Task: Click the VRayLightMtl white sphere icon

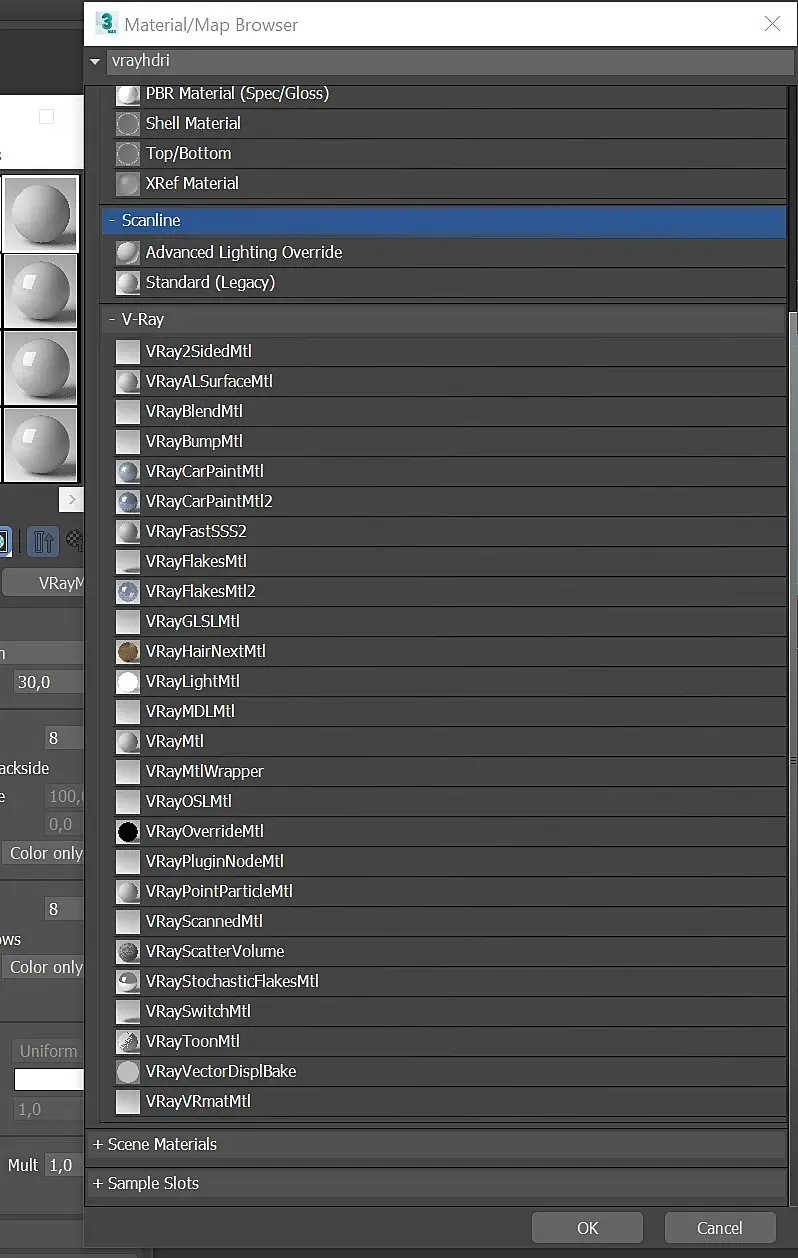Action: pos(128,681)
